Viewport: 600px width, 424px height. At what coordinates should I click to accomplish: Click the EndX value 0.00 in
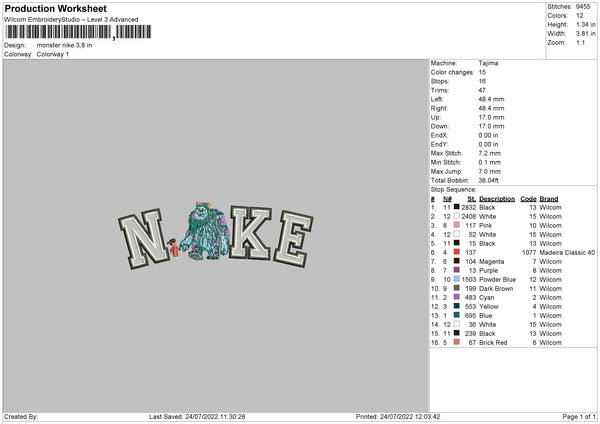click(x=488, y=135)
